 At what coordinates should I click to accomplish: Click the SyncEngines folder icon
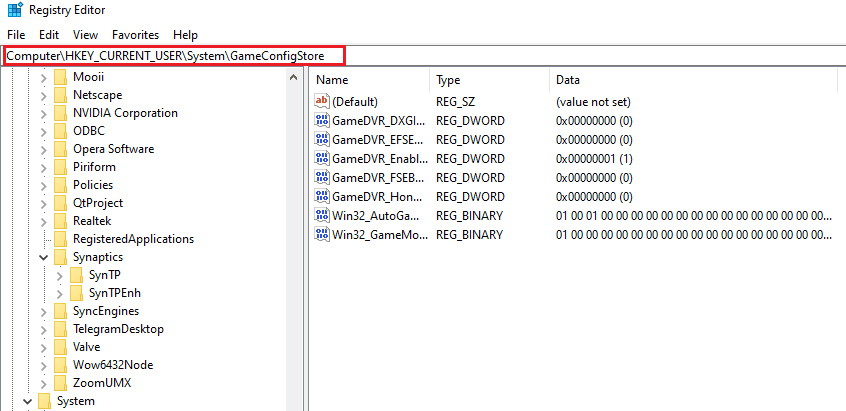pos(60,311)
